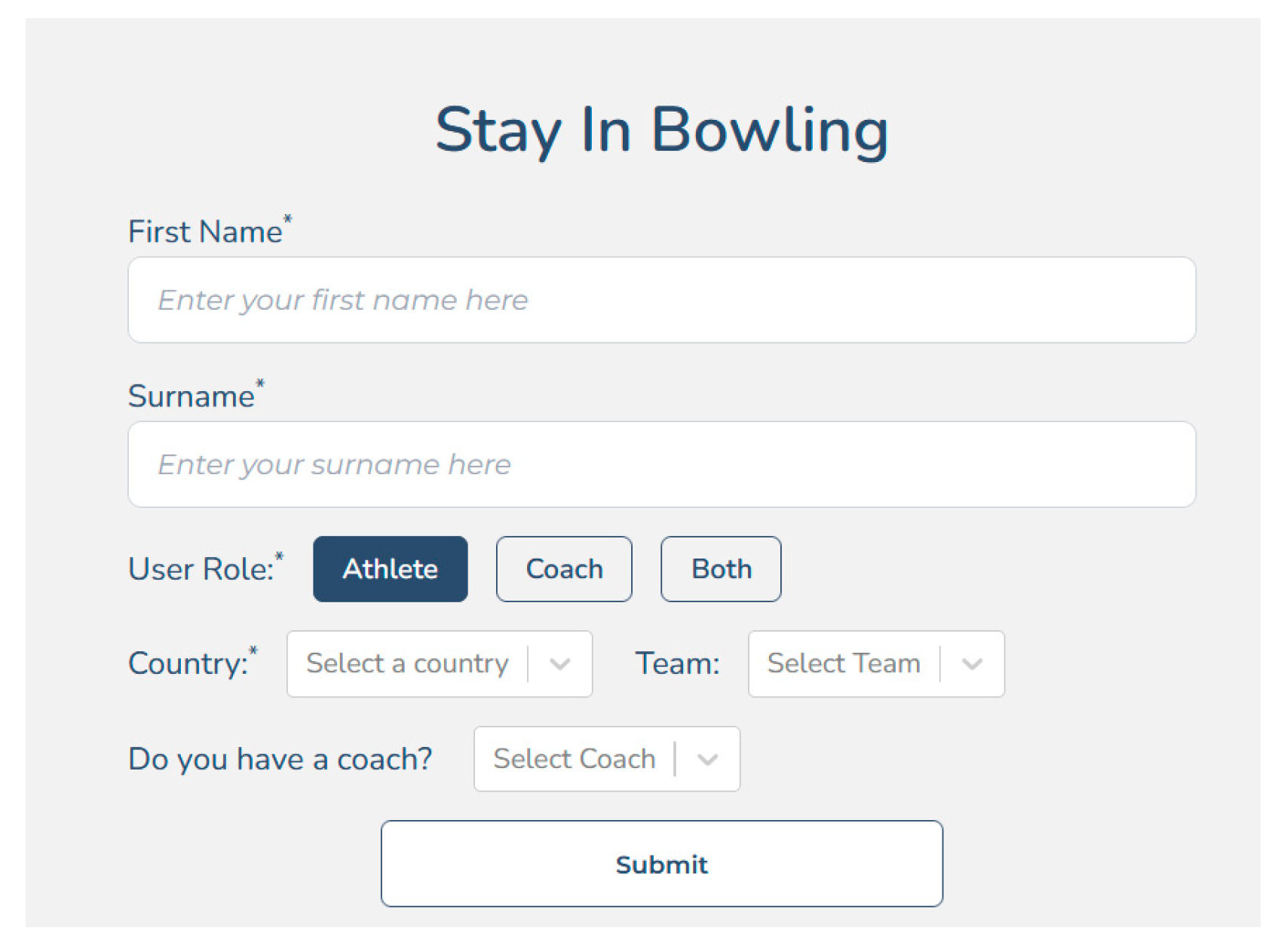This screenshot has width=1284, height=952.
Task: Click the required asterisk beside First Name
Action: [287, 220]
